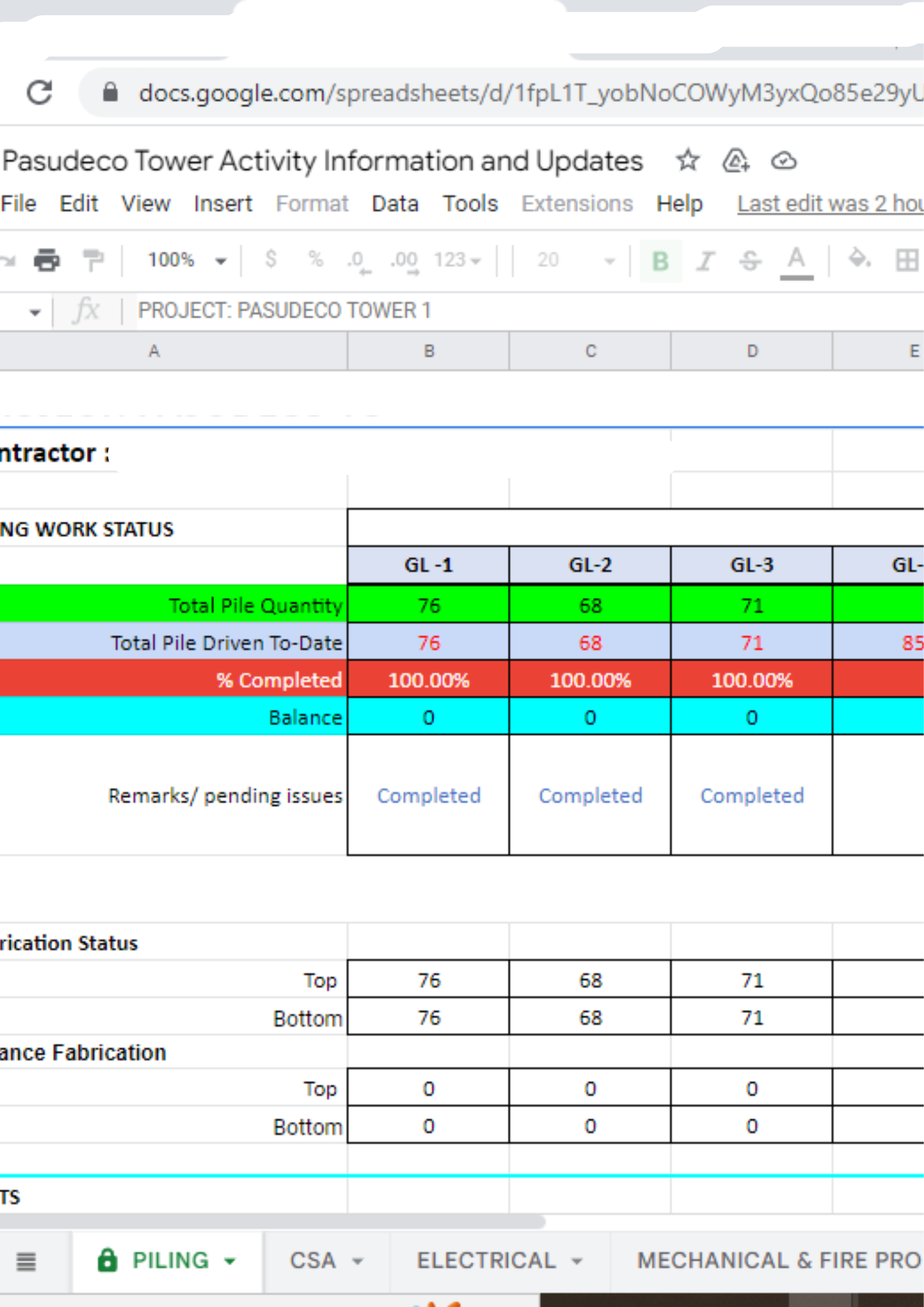Select Total Pile Quantity label cell

[x=174, y=605]
